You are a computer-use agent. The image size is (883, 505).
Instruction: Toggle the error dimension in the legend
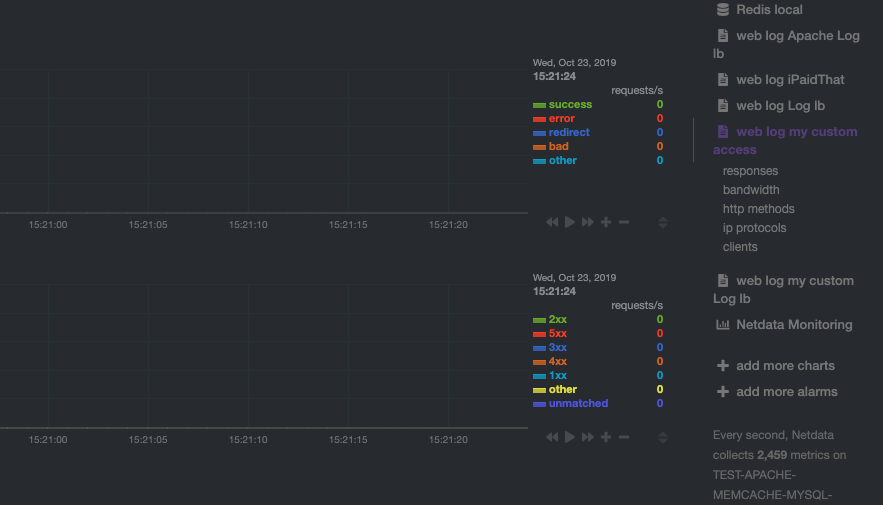(x=561, y=118)
